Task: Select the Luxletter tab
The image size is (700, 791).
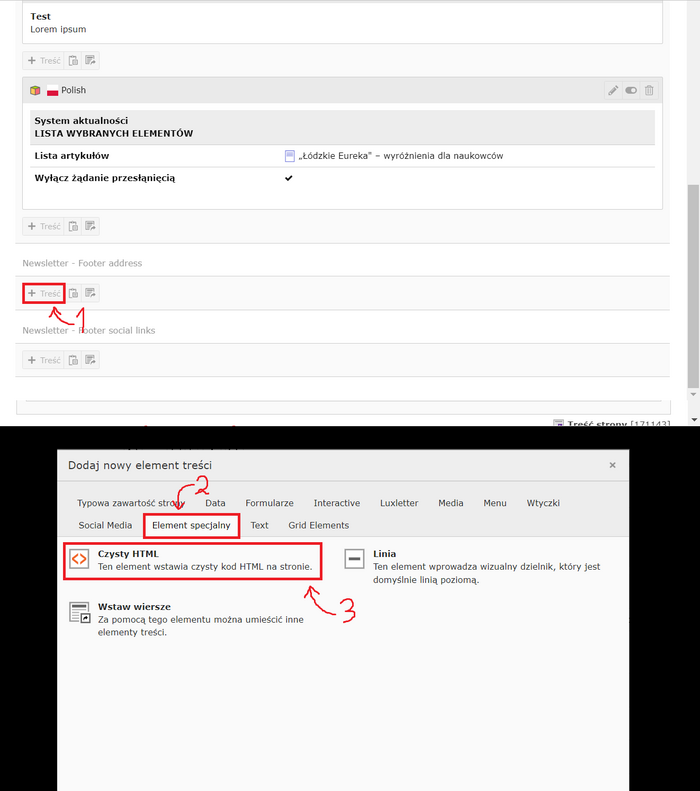Action: click(x=399, y=503)
